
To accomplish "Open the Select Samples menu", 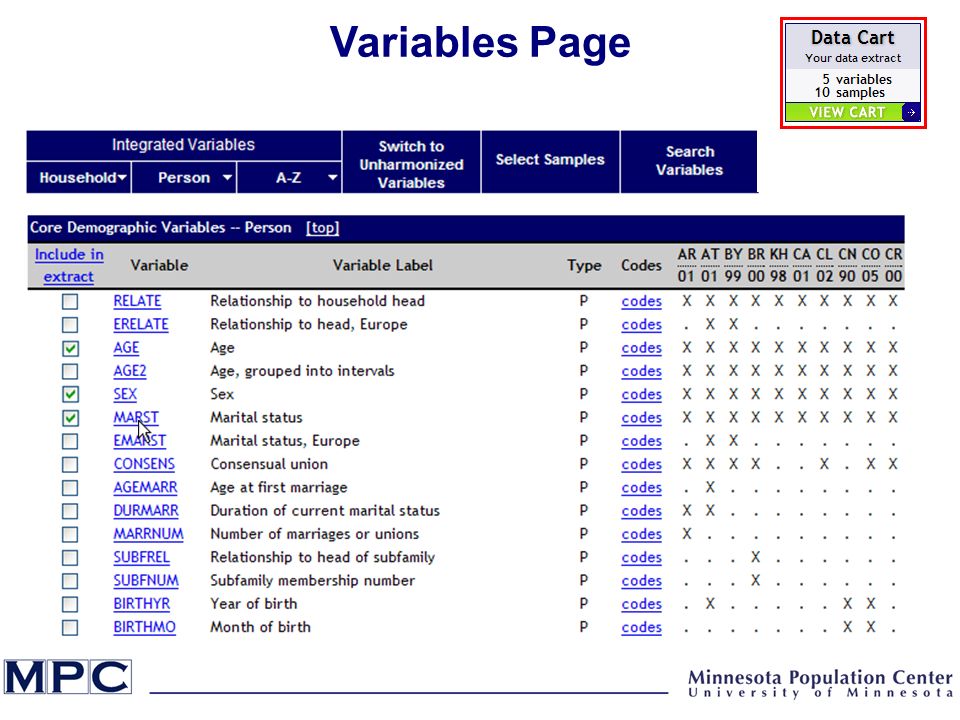I will 550,160.
